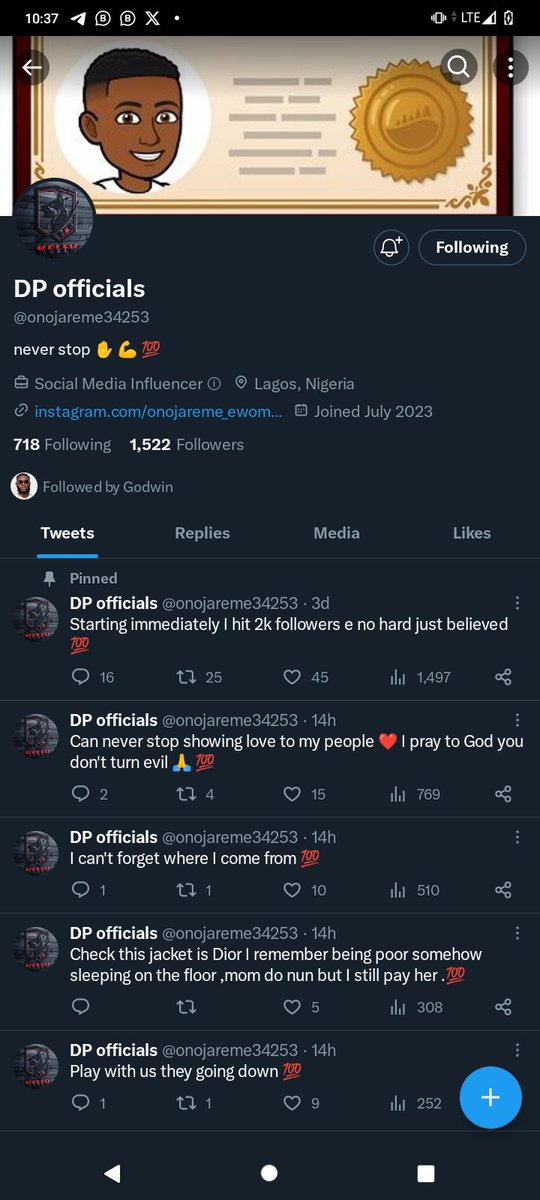Open options menu on "Play with us" tweet
This screenshot has height=1200, width=540.
tap(517, 1050)
